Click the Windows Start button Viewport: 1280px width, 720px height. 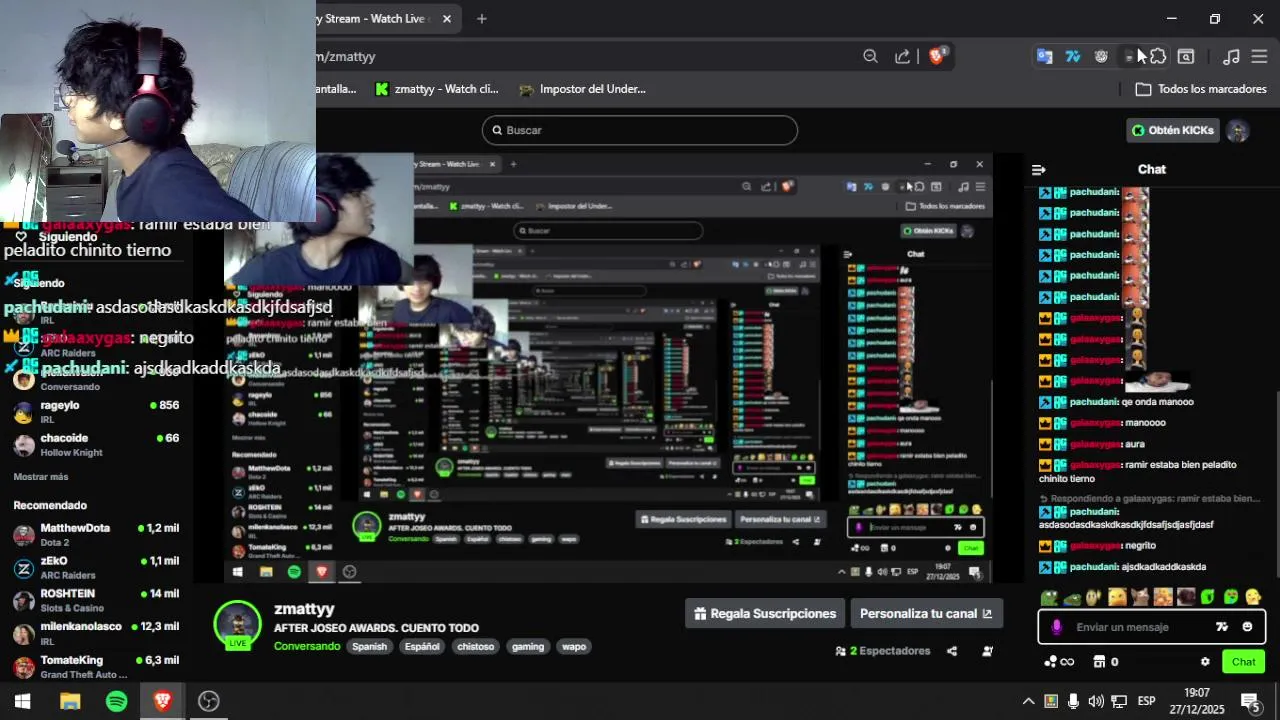(23, 701)
